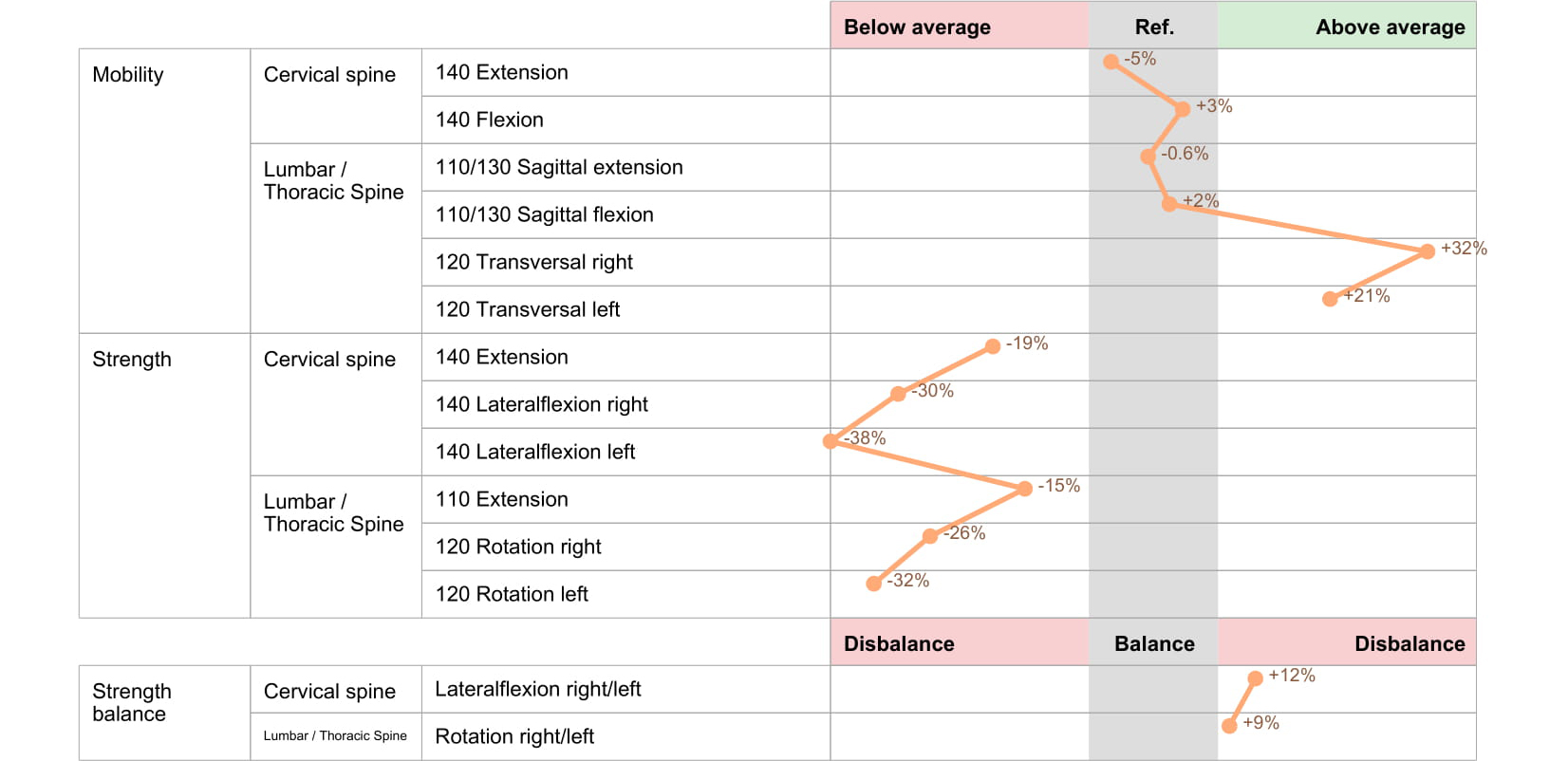
Task: Select the Rotation right/left row label
Action: (x=514, y=736)
